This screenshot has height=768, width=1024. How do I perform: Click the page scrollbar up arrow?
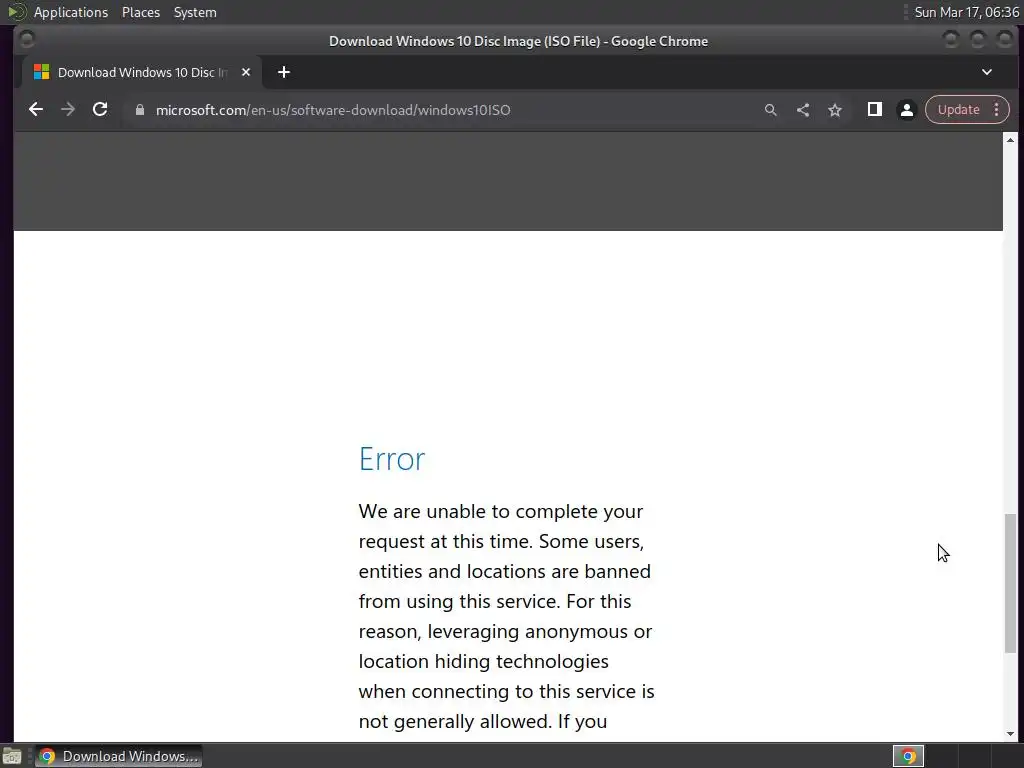tap(1010, 140)
